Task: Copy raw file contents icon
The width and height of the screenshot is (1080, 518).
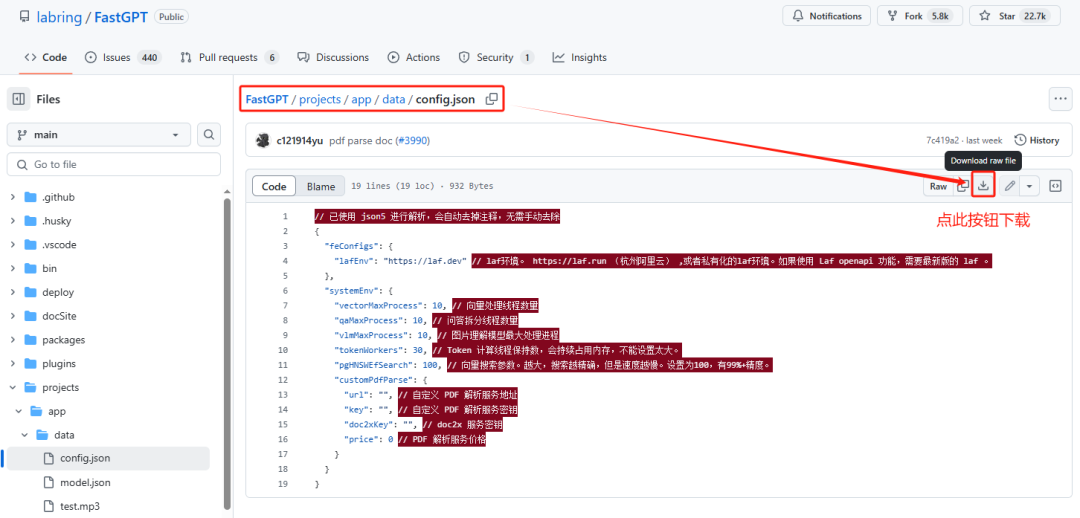Action: click(963, 186)
